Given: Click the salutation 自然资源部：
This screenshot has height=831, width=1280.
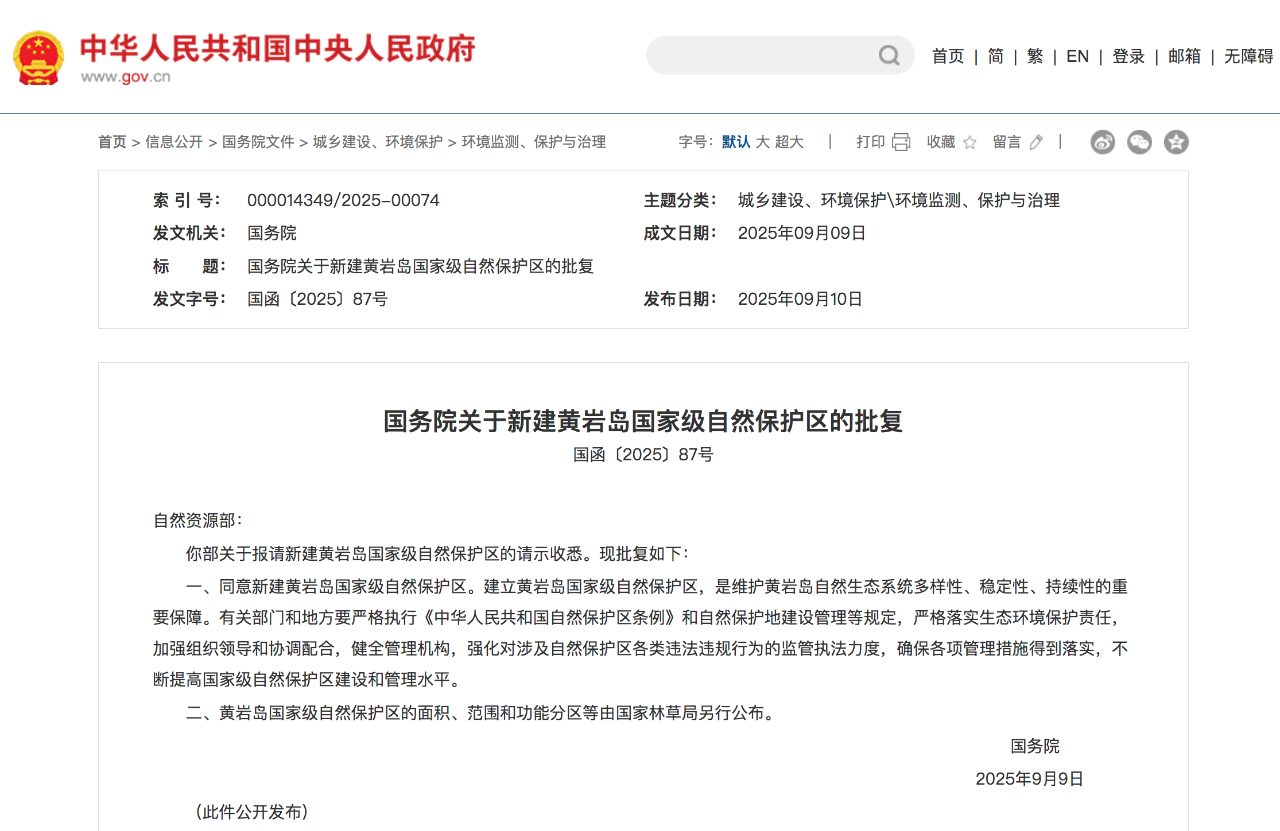Looking at the screenshot, I should tap(198, 520).
